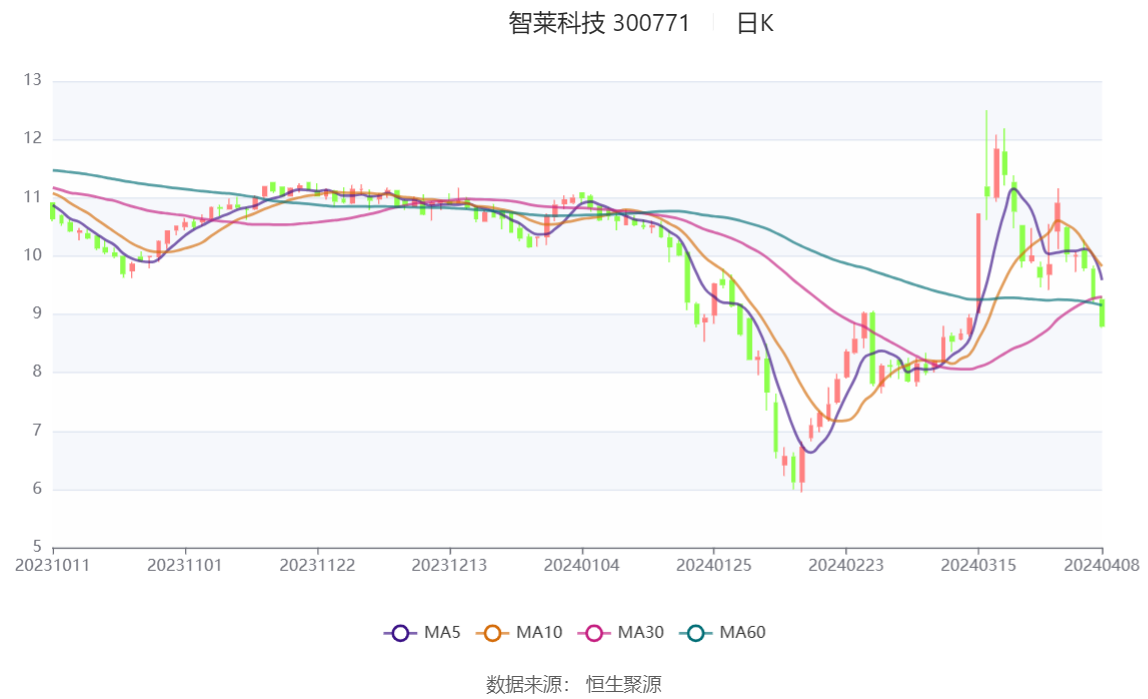This screenshot has width=1148, height=699.
Task: Hide the MA10 line using its legend label
Action: [539, 633]
